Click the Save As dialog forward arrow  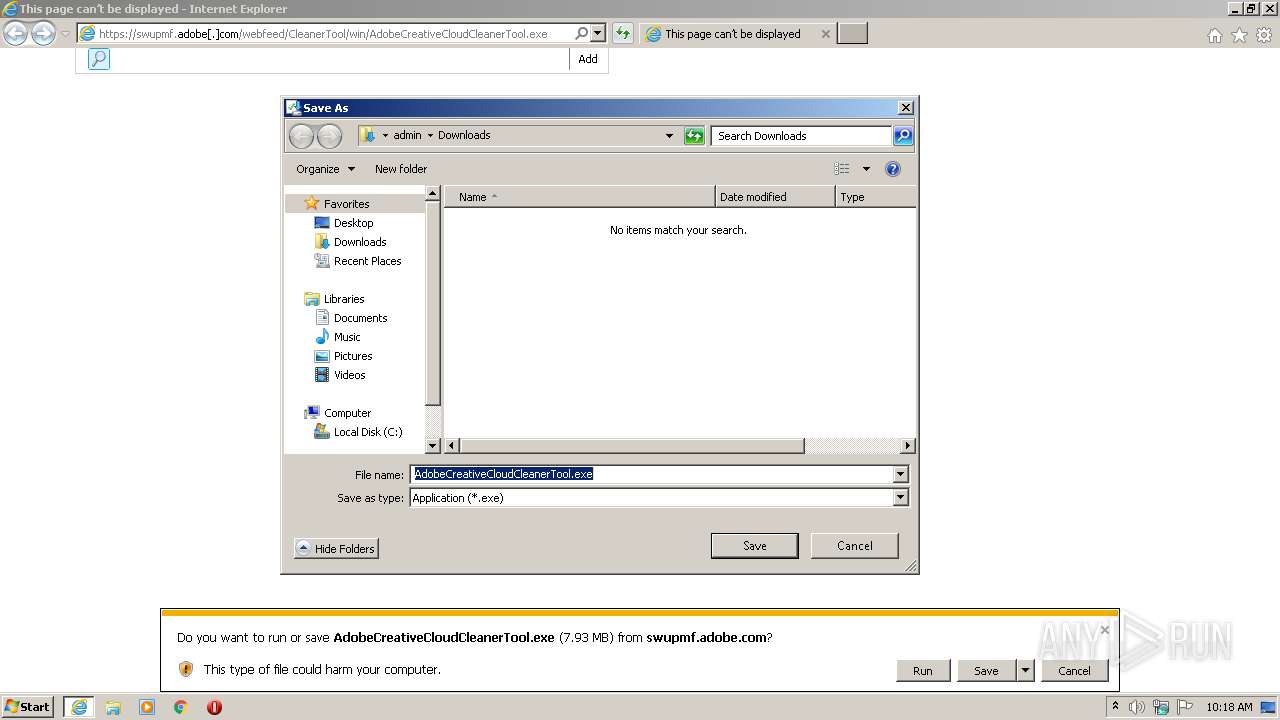click(329, 136)
